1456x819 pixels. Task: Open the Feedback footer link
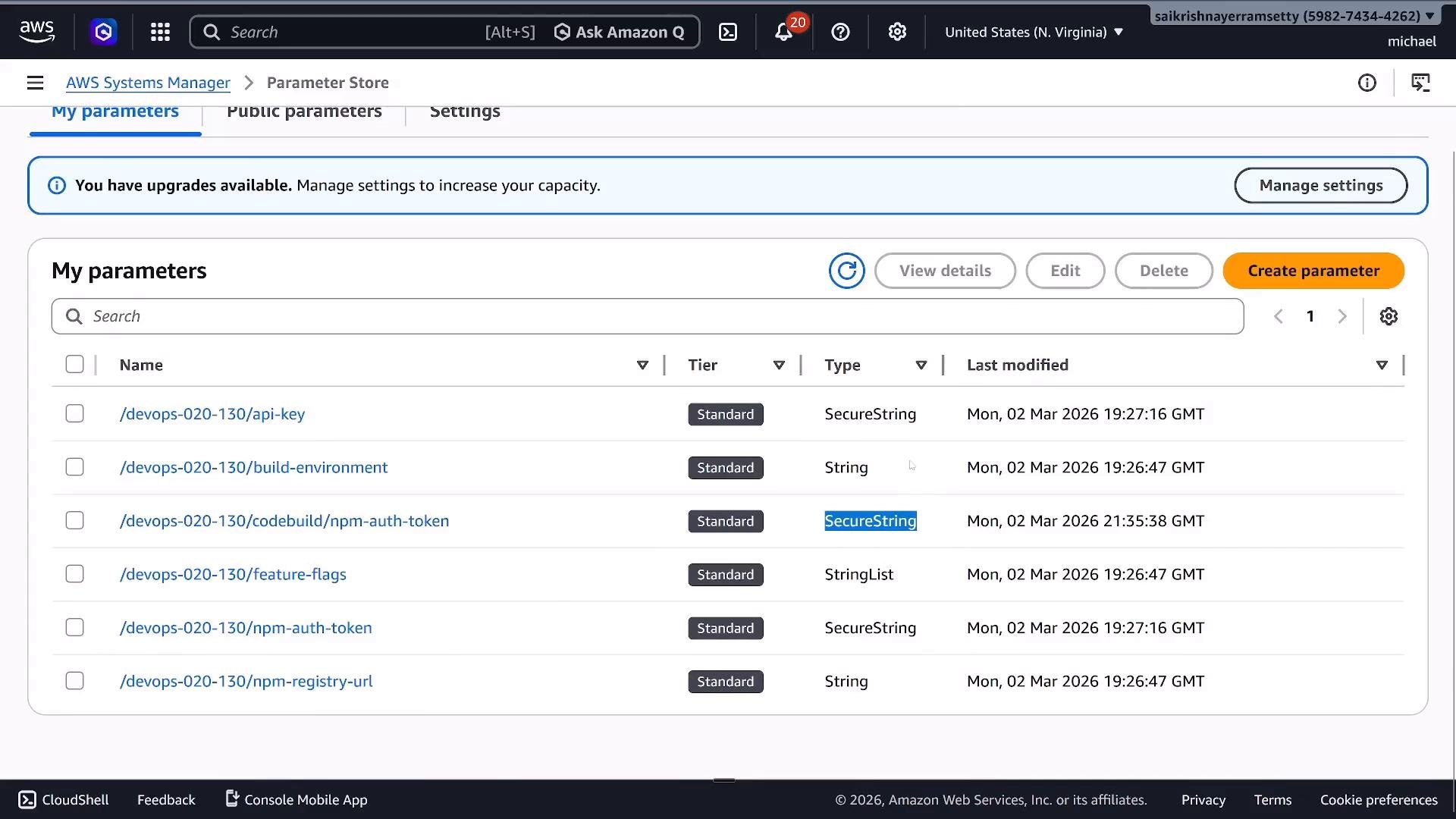click(x=166, y=799)
